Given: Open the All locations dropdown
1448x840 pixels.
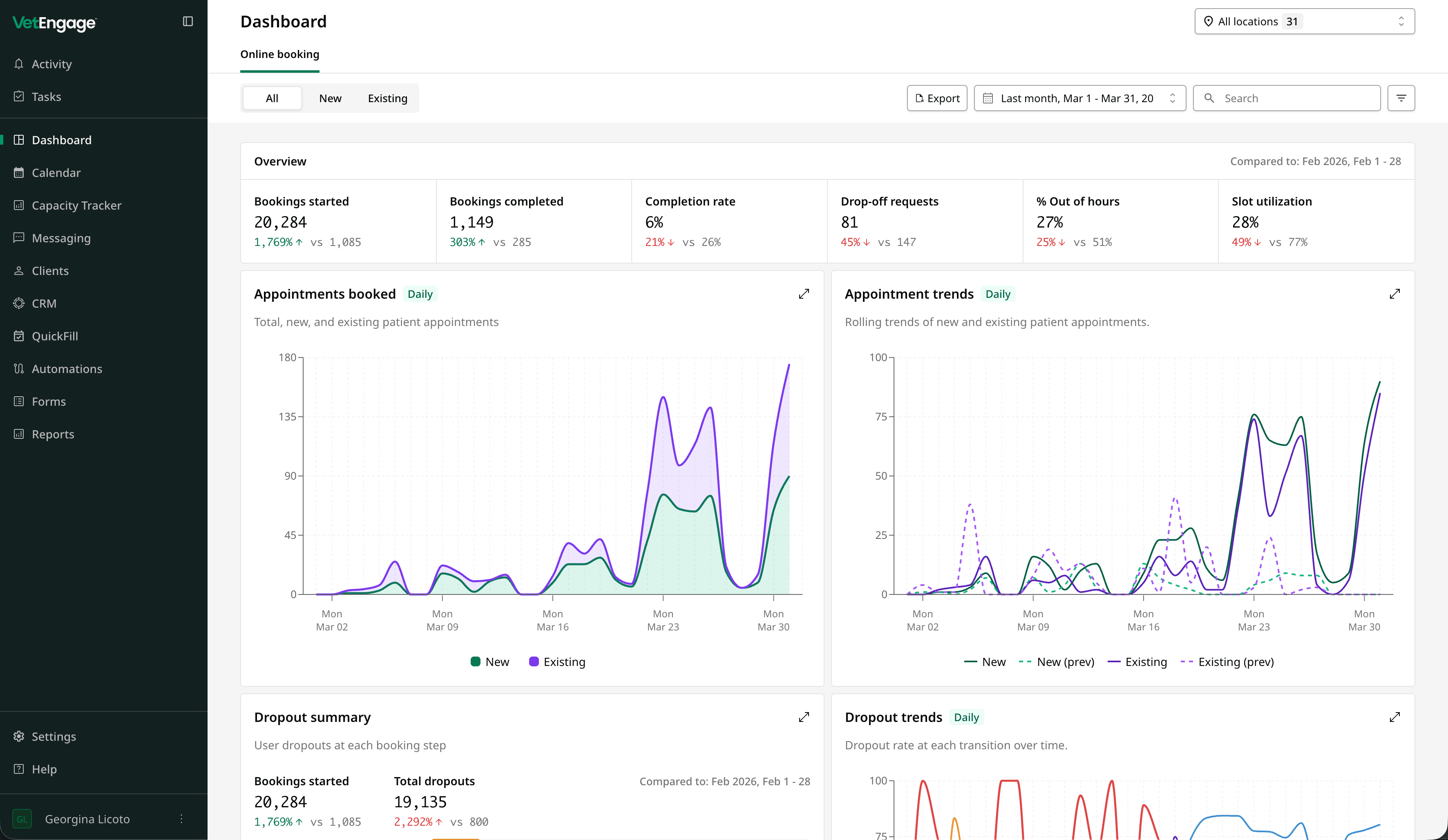Looking at the screenshot, I should tap(1304, 21).
